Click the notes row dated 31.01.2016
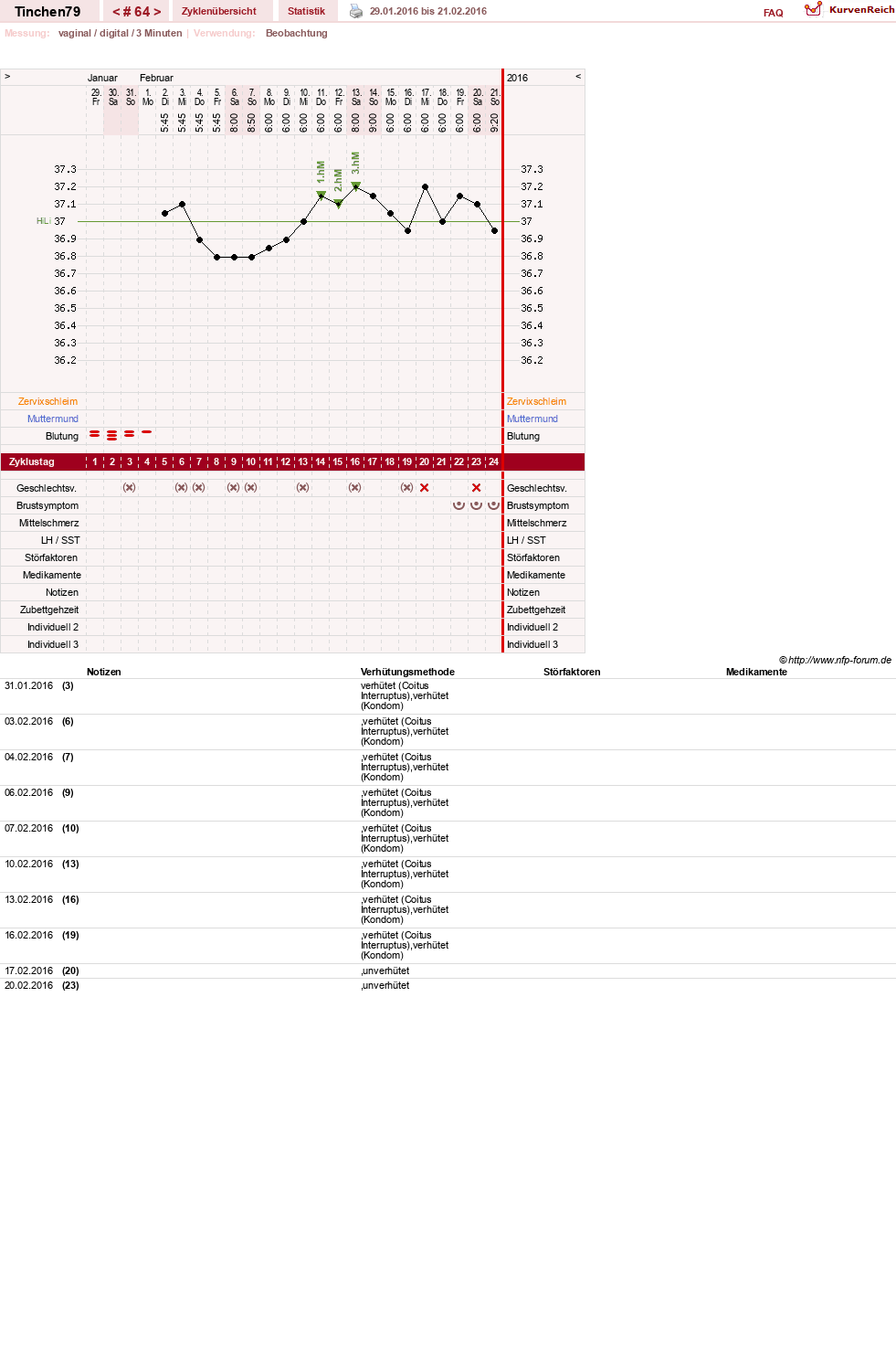The image size is (896, 1347). pyautogui.click(x=448, y=696)
